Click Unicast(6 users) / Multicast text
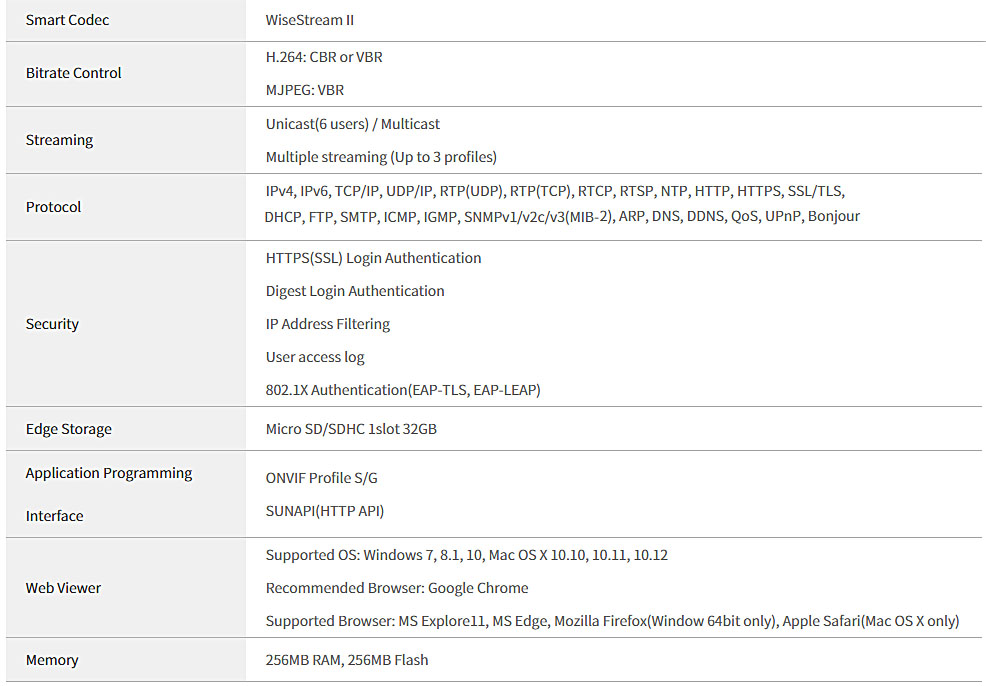Viewport: 986px width, 686px height. [x=353, y=124]
